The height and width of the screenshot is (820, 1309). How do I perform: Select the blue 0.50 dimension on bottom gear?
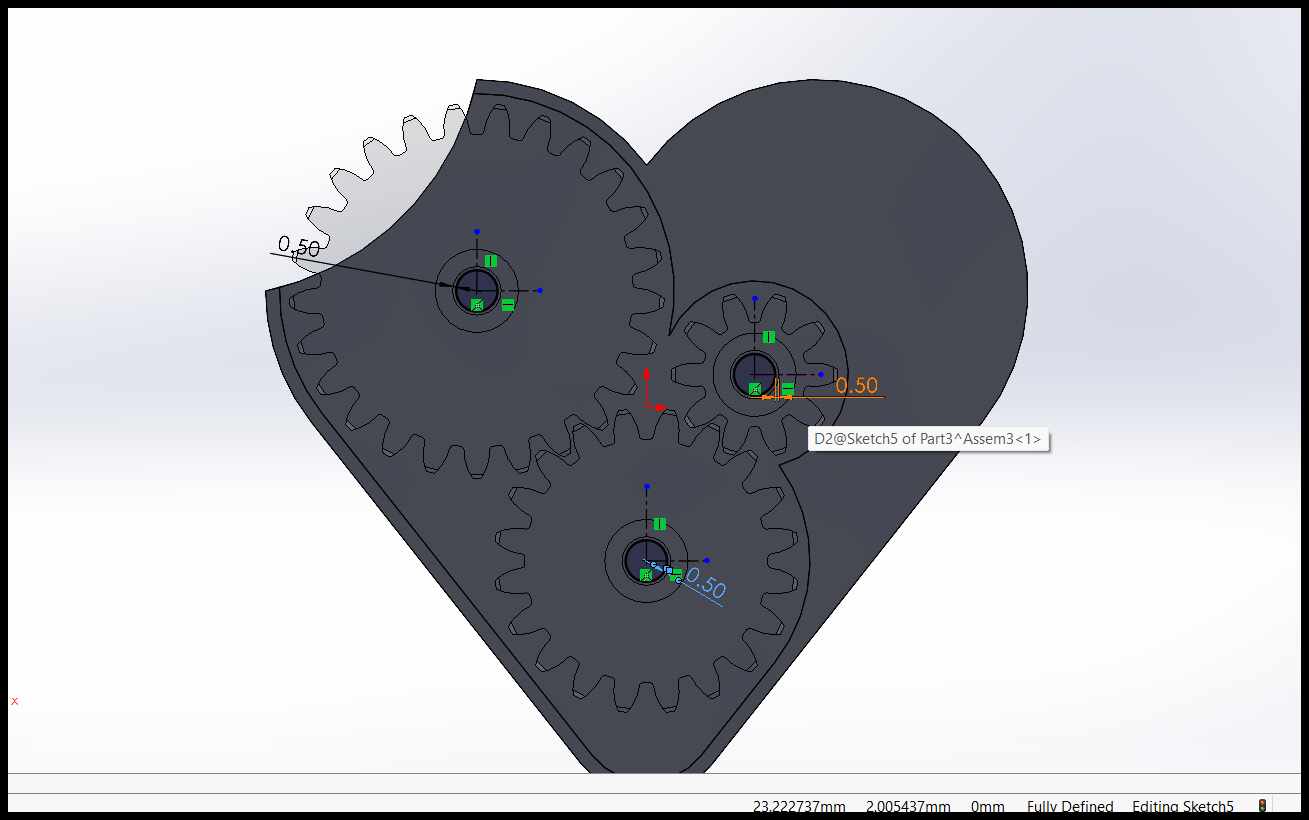click(x=706, y=583)
